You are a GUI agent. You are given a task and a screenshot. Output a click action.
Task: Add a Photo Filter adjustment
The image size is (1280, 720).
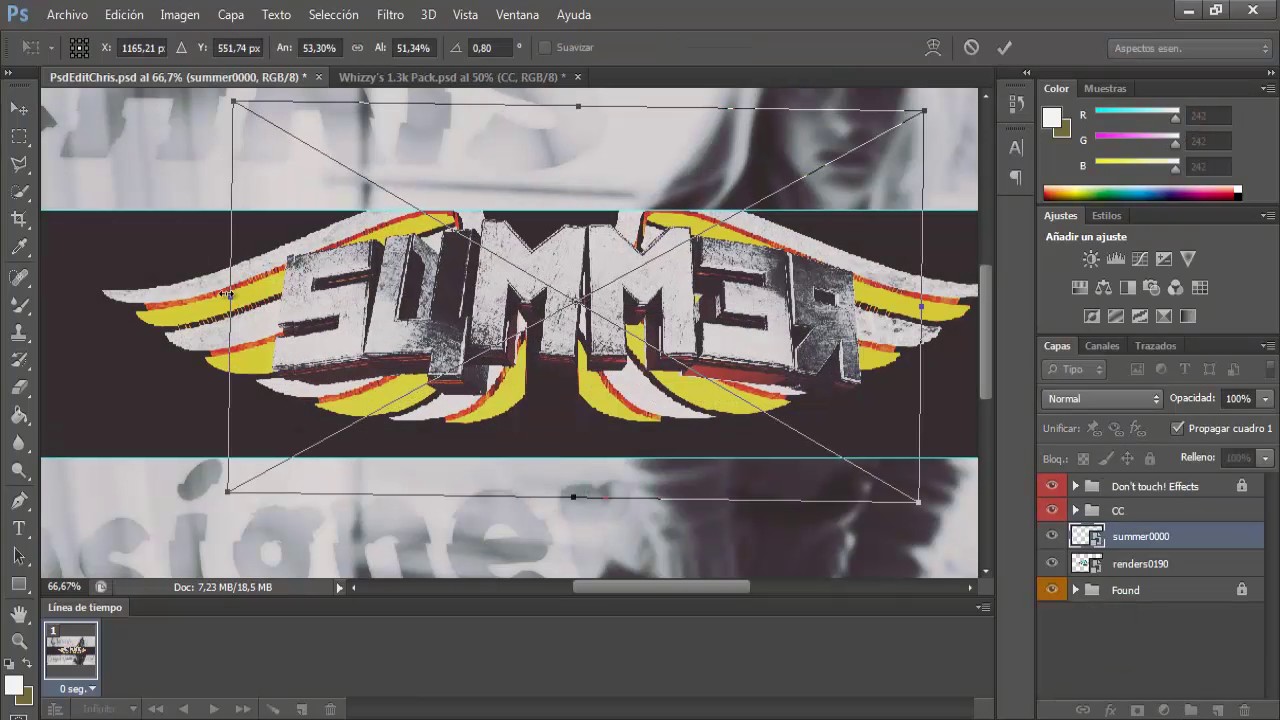coord(1152,288)
